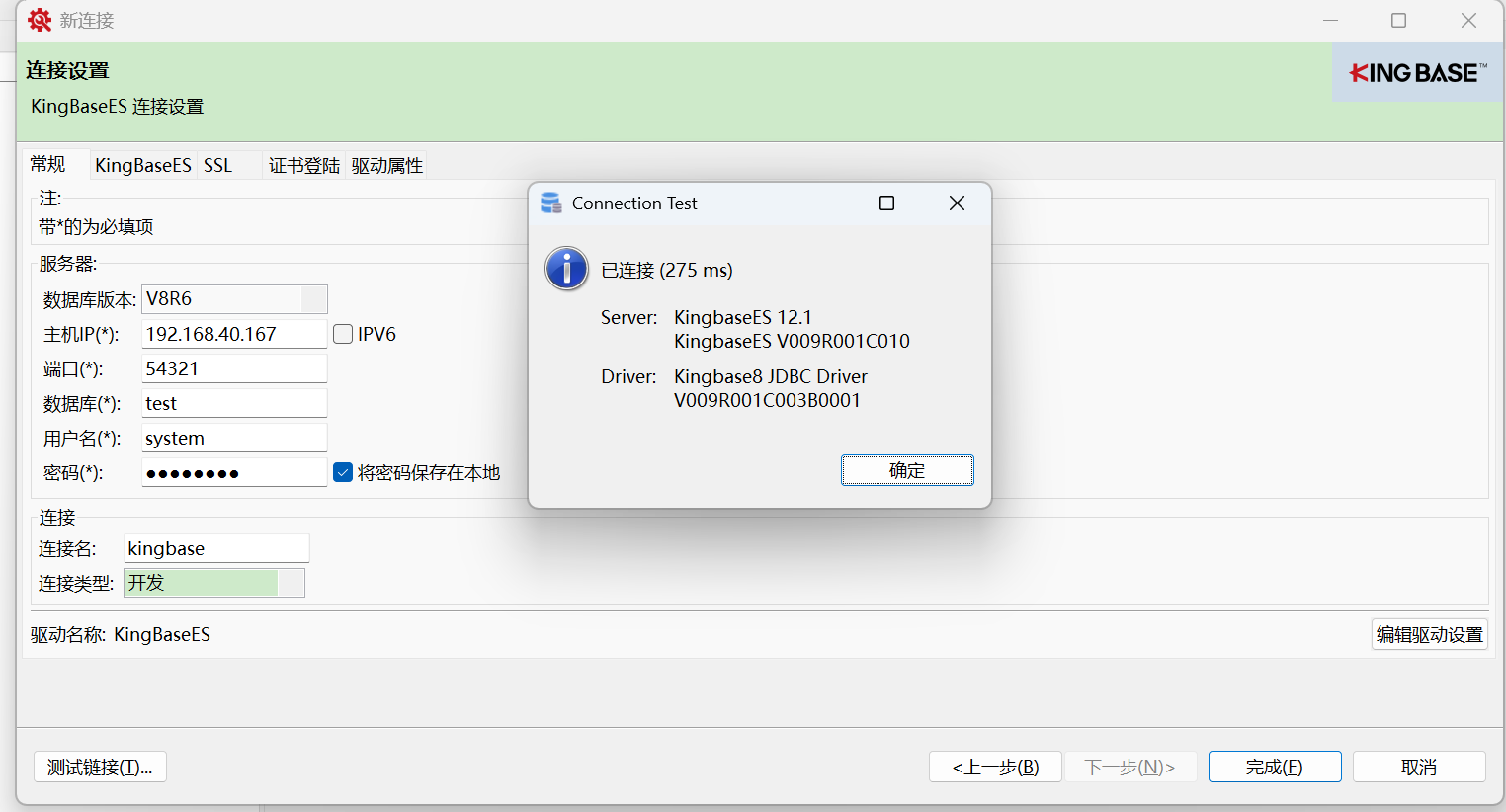Switch to the SSL tab
The height and width of the screenshot is (812, 1506).
click(x=217, y=165)
